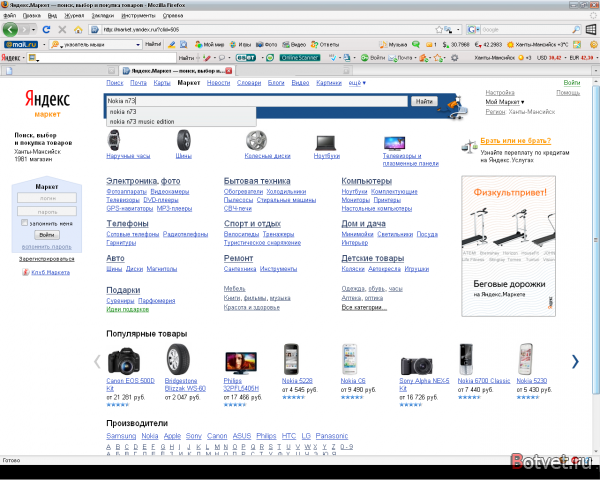Click inside the Market search field
Screen dimensions: 600x480
pos(256,101)
